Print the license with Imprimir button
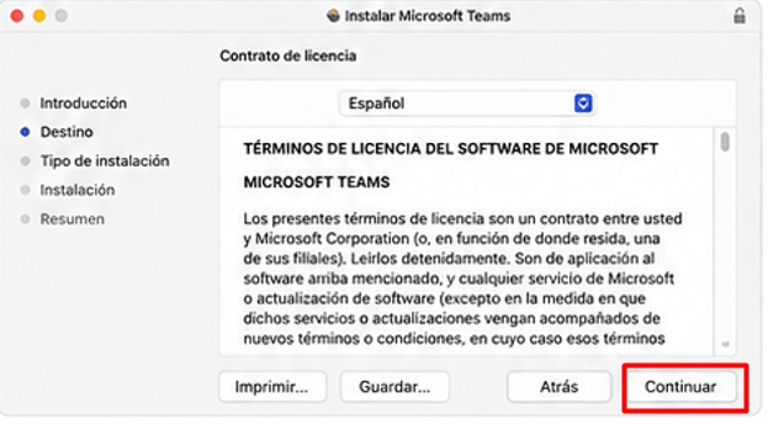 tap(272, 387)
